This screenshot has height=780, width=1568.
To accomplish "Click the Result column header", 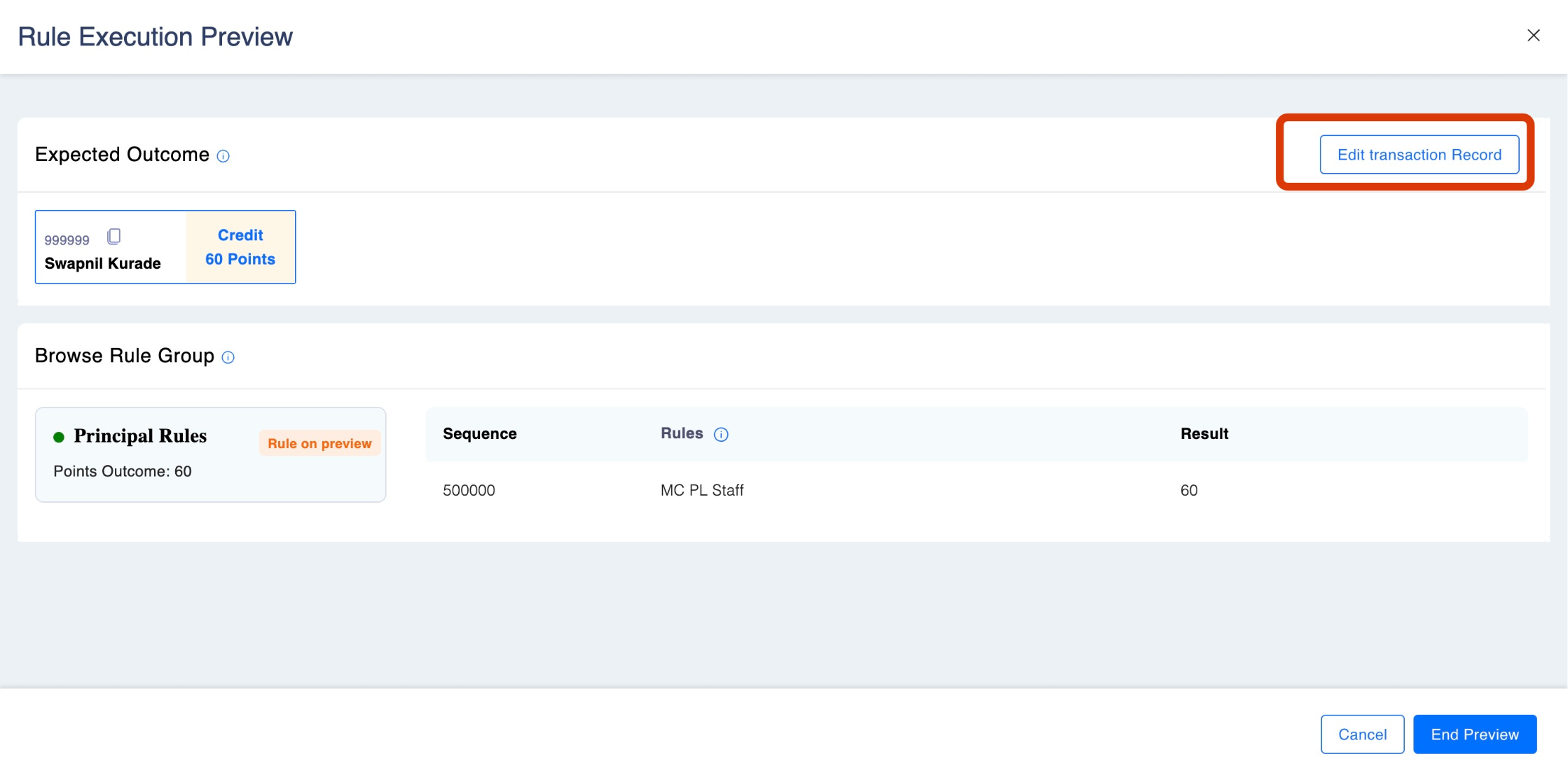I will 1204,434.
